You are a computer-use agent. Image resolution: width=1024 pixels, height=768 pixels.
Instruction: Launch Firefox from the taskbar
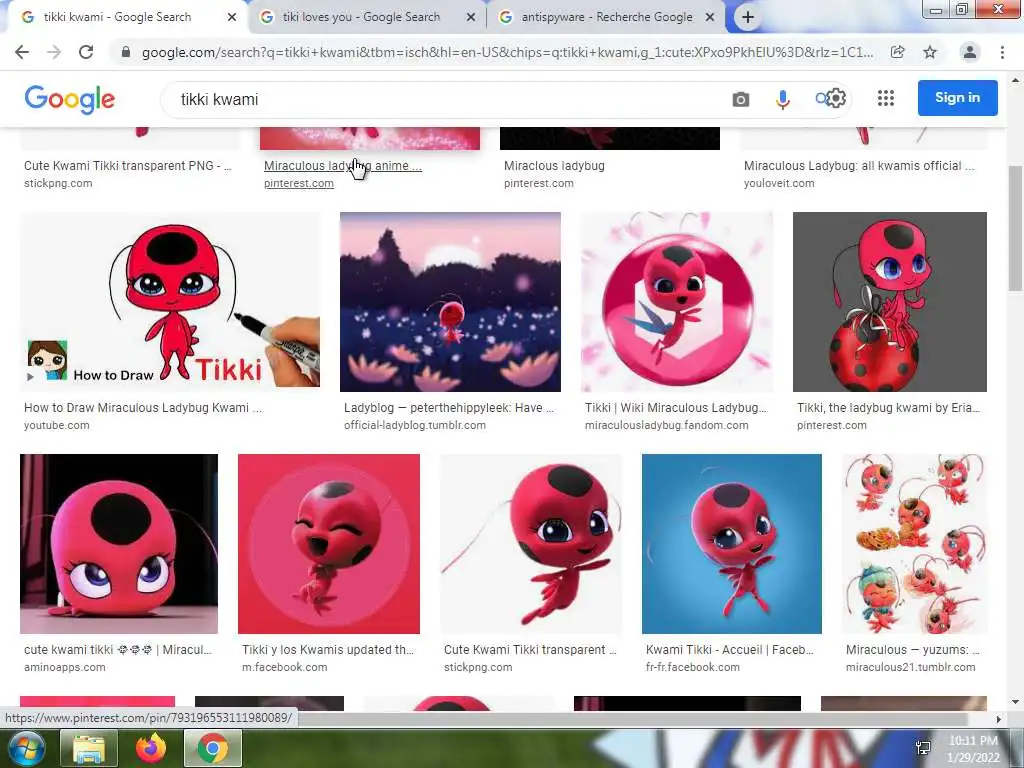coord(151,748)
